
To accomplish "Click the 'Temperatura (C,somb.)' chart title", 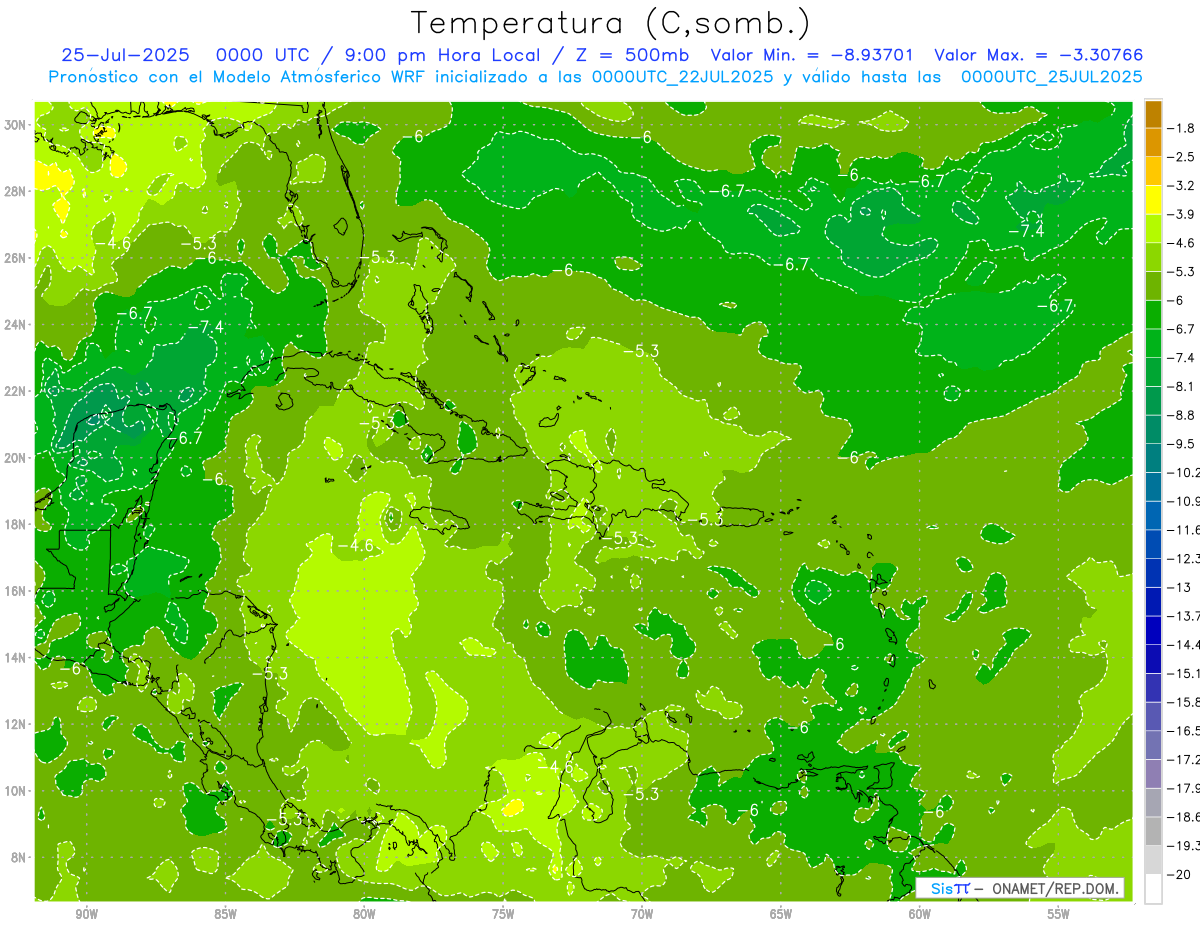I will 611,24.
